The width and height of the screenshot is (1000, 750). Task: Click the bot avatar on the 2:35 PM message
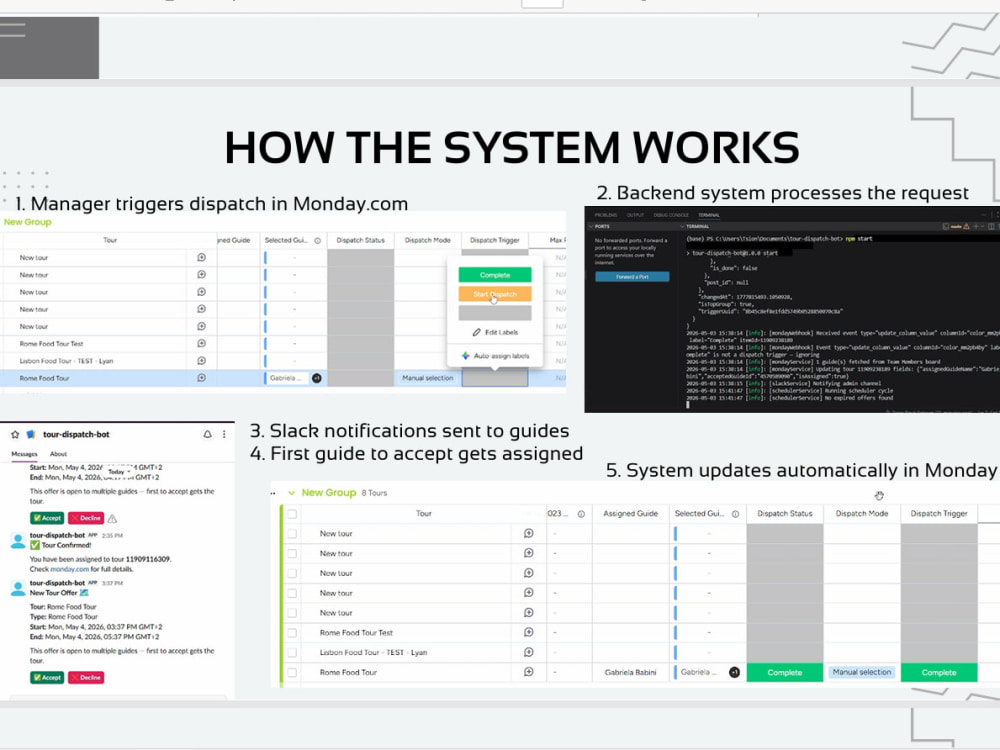[x=18, y=541]
